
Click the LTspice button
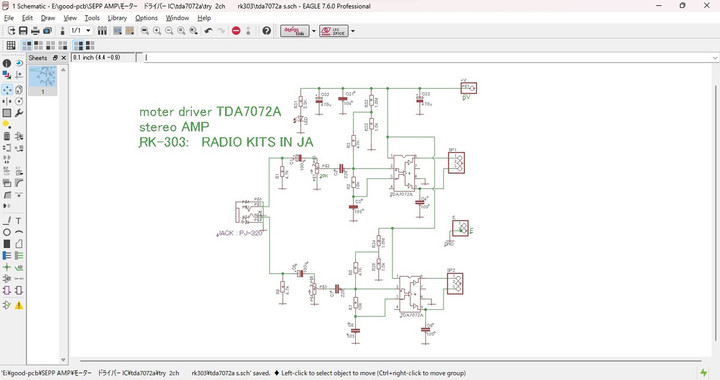(x=334, y=31)
